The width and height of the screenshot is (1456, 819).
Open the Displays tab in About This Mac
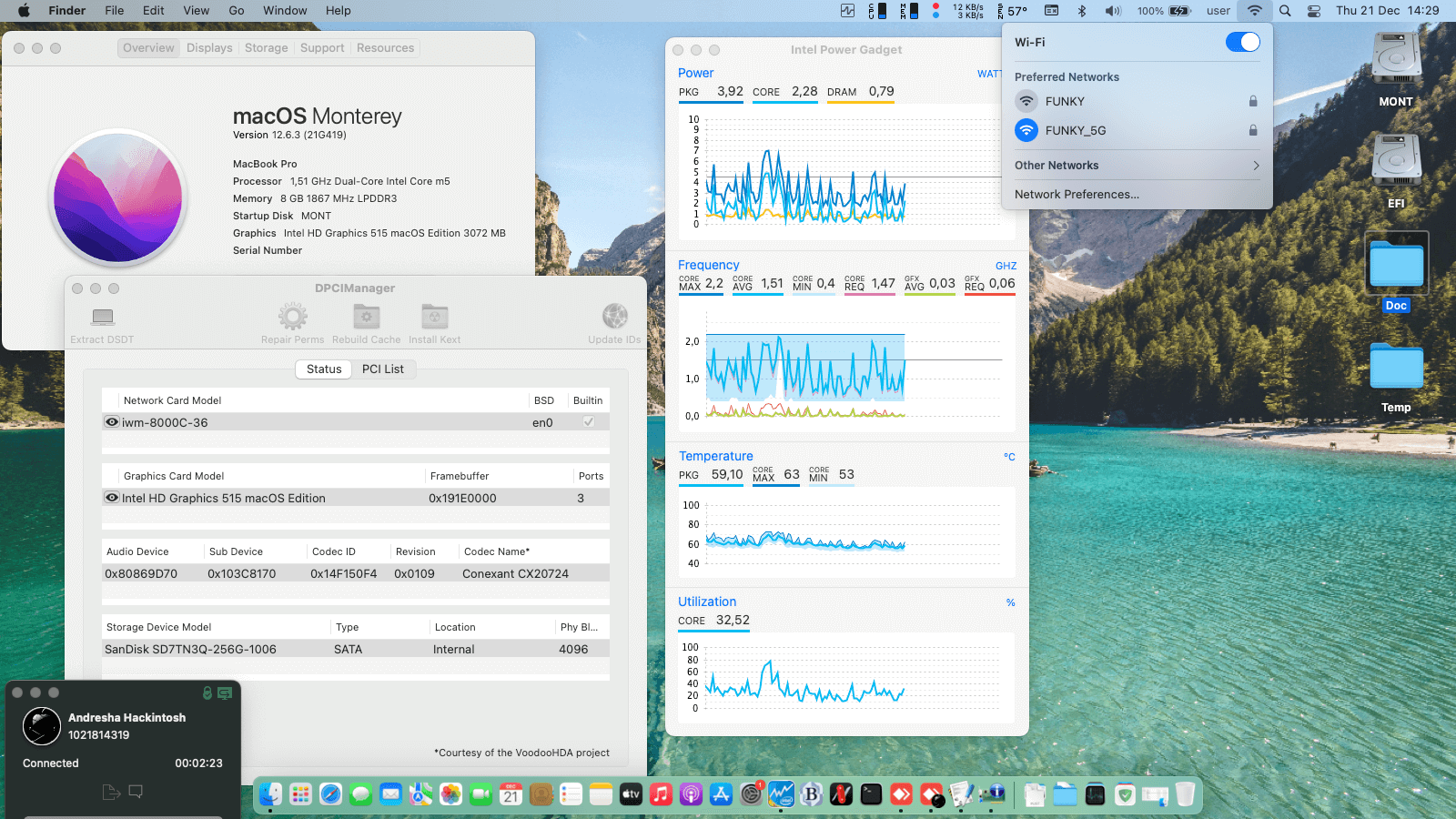coord(208,47)
